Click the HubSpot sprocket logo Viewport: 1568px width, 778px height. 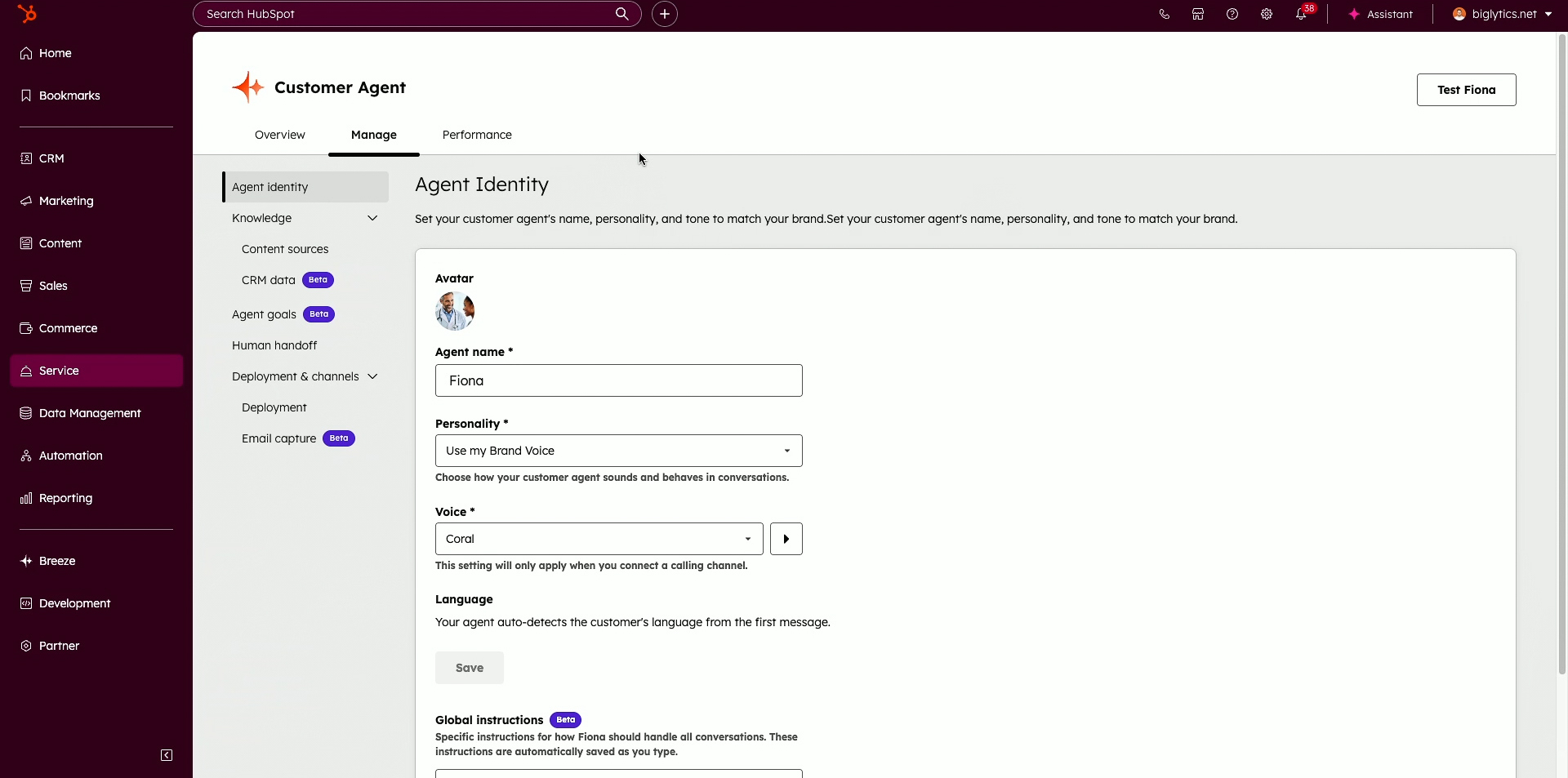pos(27,14)
